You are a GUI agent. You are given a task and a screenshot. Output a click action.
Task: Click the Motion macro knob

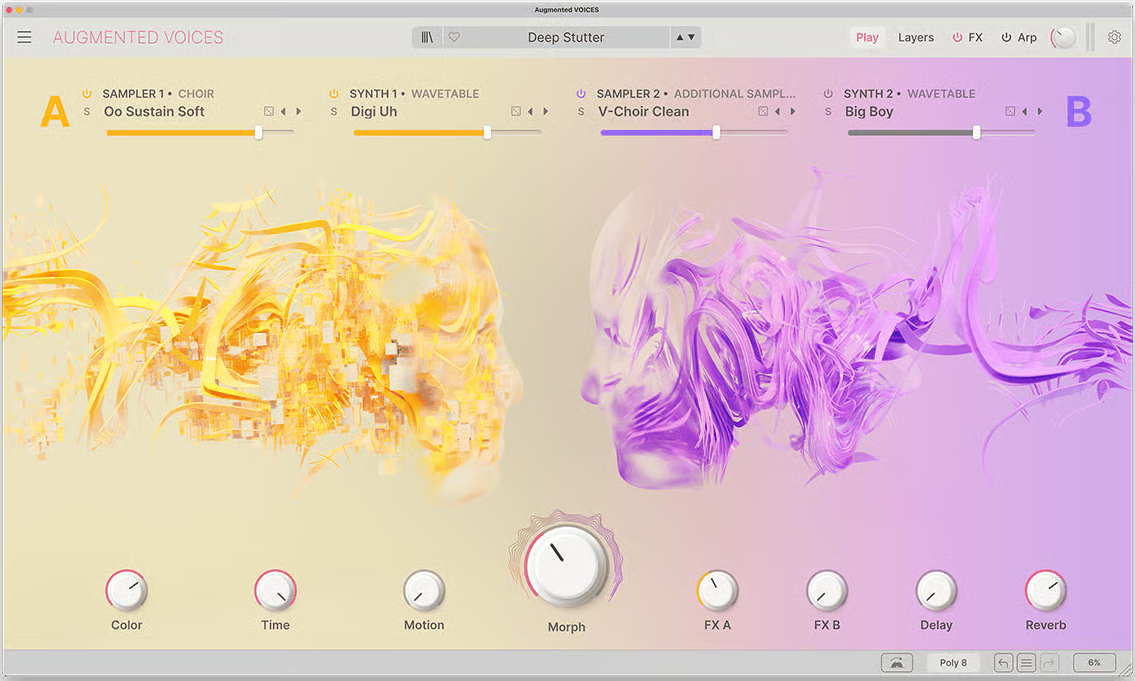coord(424,591)
